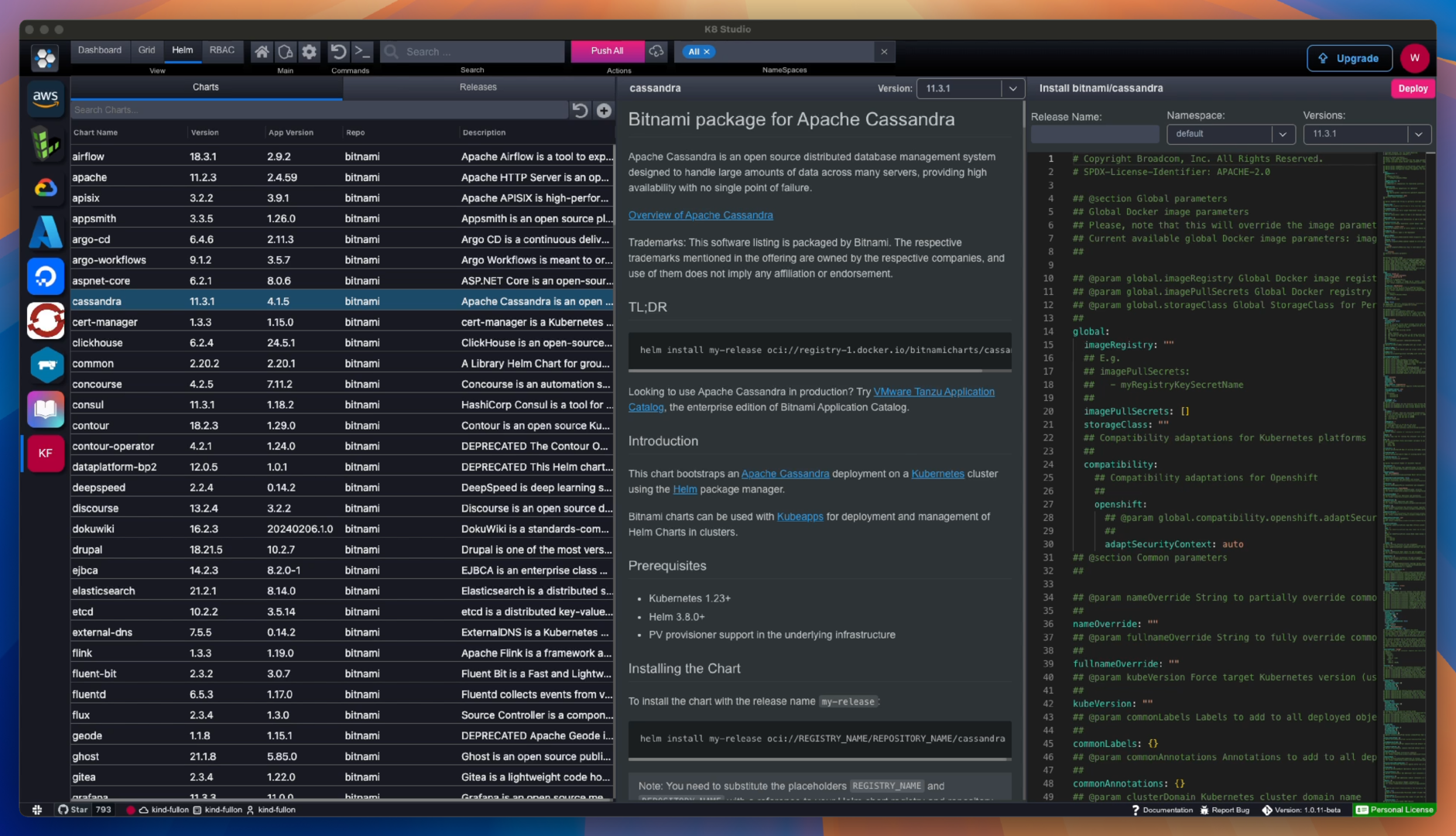Select the Google Cloud icon in sidebar
Viewport: 1456px width, 836px height.
(46, 187)
